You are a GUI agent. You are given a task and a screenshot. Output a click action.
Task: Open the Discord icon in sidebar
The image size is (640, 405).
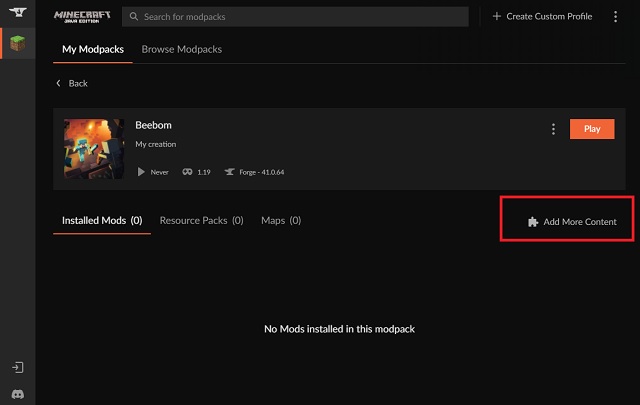[x=18, y=394]
